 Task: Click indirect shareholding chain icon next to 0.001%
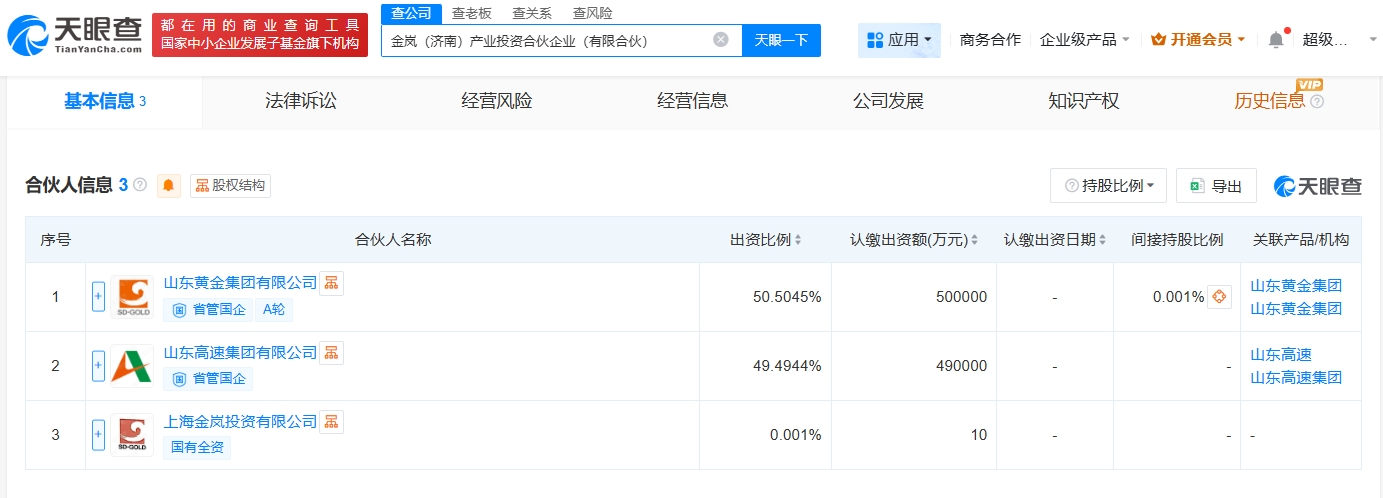[x=1219, y=297]
